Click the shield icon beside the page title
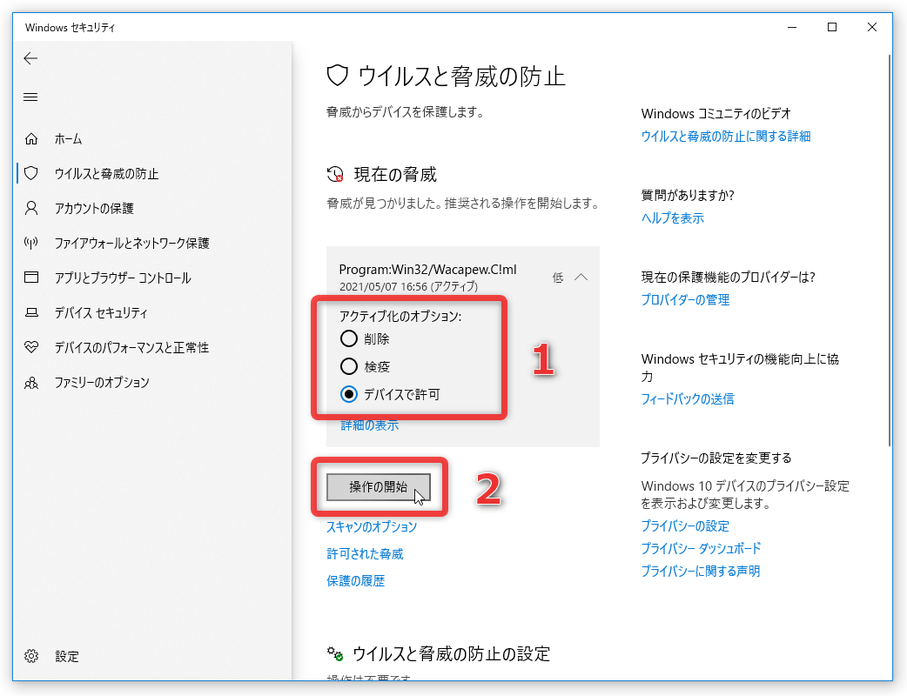The width and height of the screenshot is (907, 696). pos(337,76)
